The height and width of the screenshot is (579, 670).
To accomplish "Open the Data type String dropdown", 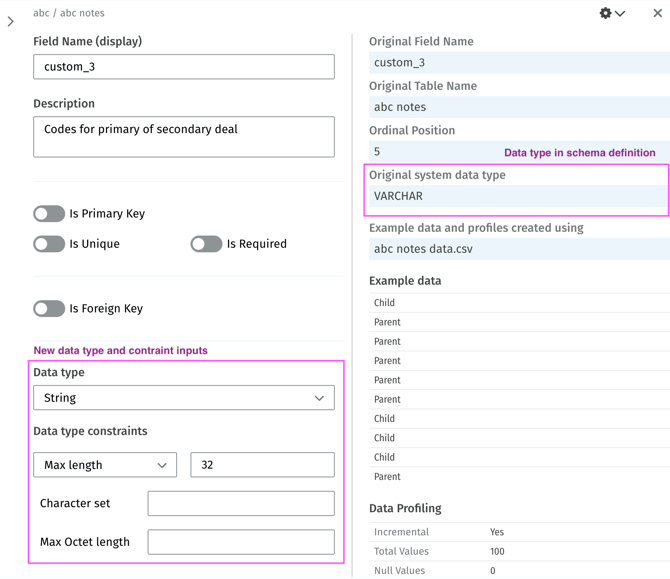I will (x=184, y=398).
